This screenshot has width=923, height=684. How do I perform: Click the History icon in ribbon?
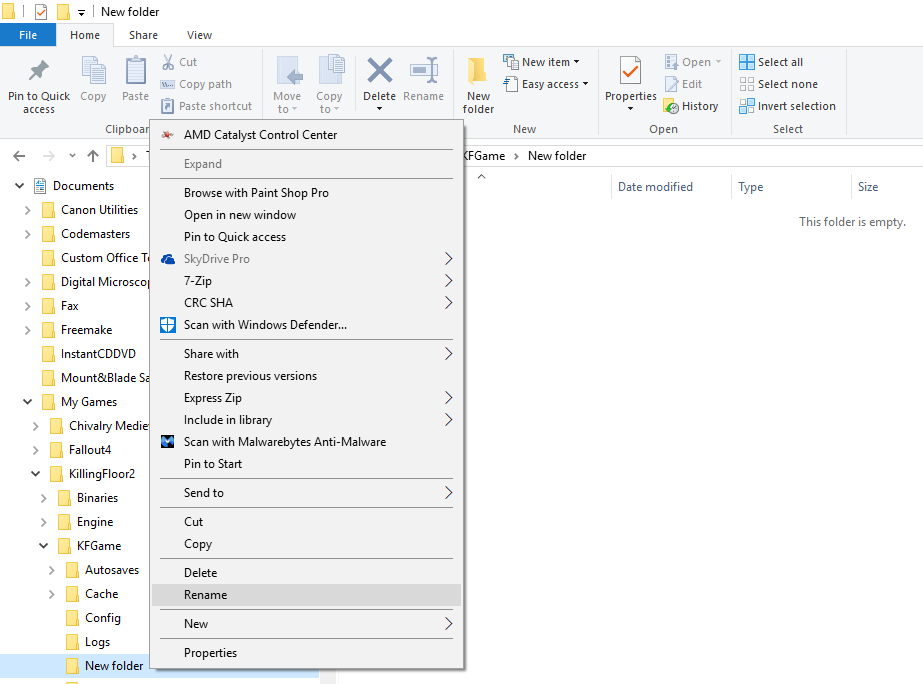[x=672, y=107]
